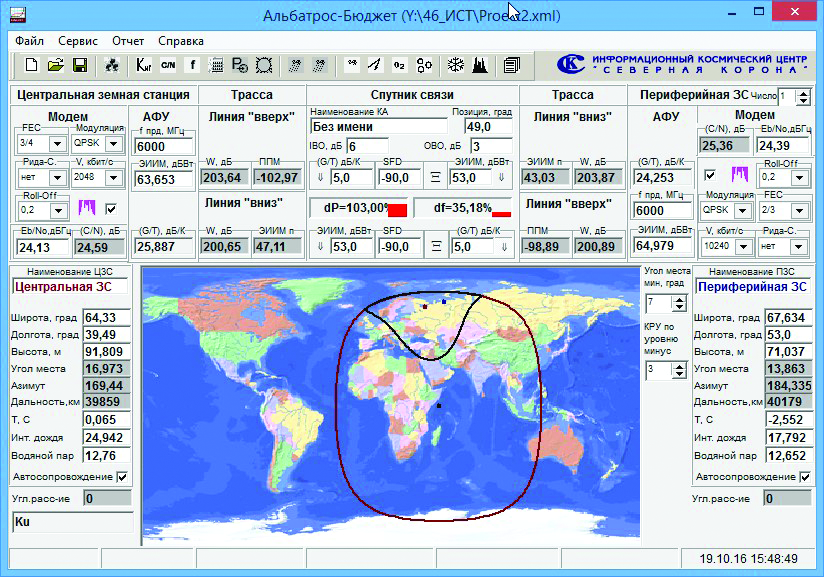This screenshot has height=577, width=824.
Task: Click down arrow right of top ЭИИМ 53,0
Action: [501, 178]
